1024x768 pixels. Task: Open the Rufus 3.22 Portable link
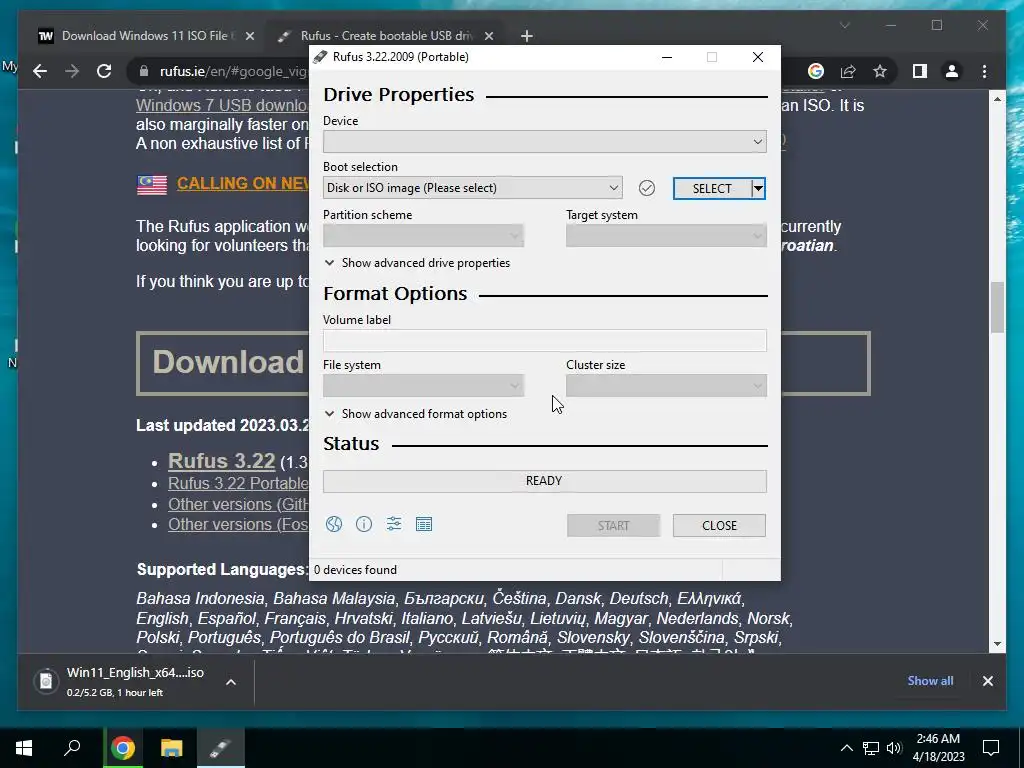point(238,483)
